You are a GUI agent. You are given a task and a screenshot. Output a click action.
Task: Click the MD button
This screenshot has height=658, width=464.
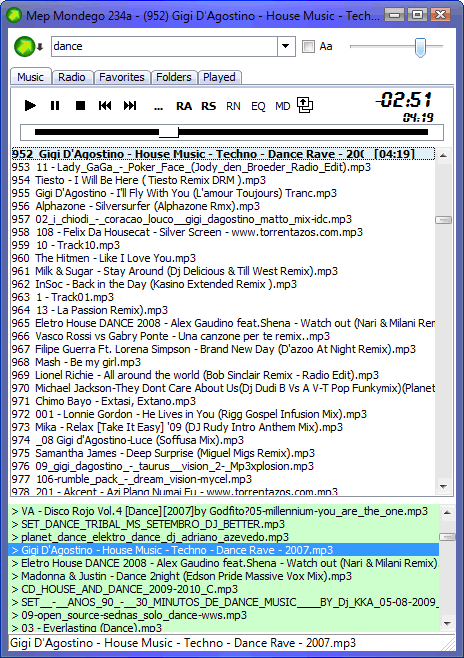[x=282, y=106]
